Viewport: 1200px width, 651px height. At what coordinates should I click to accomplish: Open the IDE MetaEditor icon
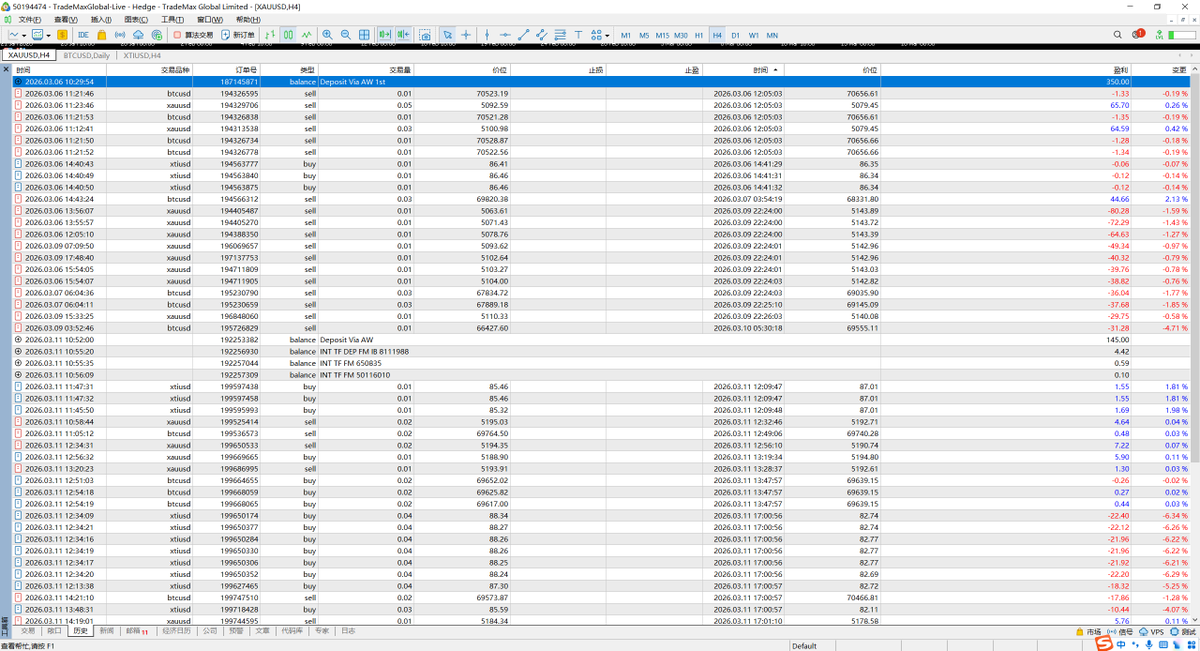point(83,35)
